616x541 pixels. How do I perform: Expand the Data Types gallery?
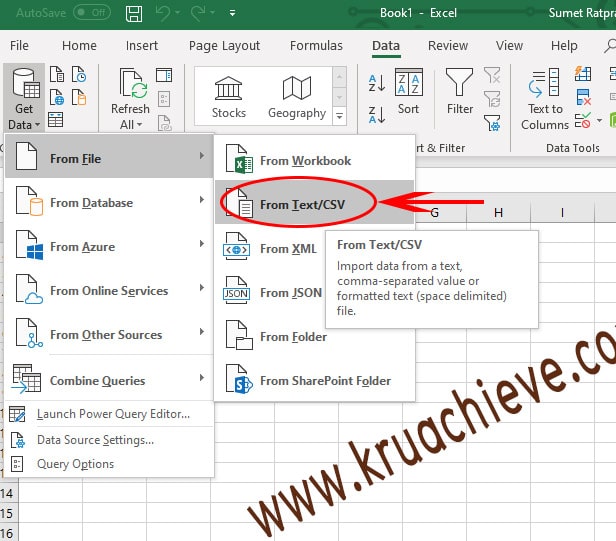coord(339,116)
